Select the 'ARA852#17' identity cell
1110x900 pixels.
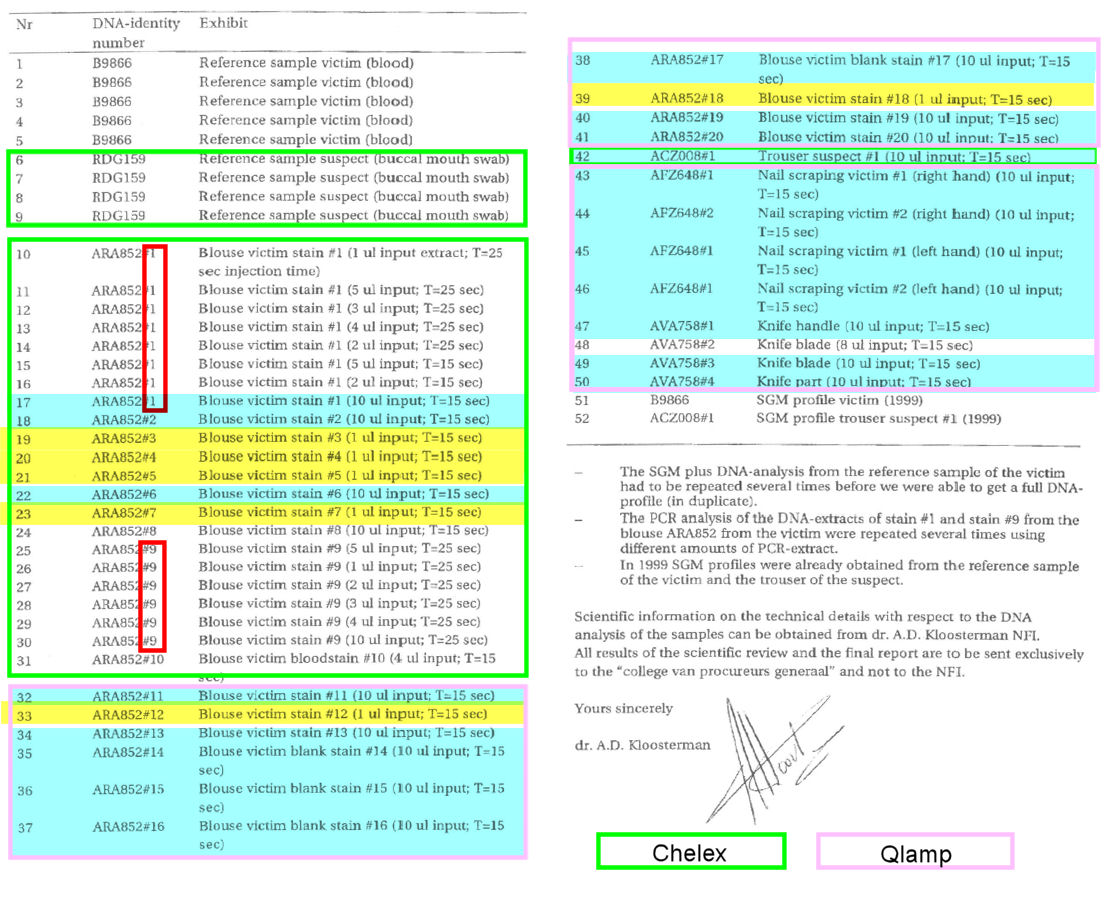687,60
